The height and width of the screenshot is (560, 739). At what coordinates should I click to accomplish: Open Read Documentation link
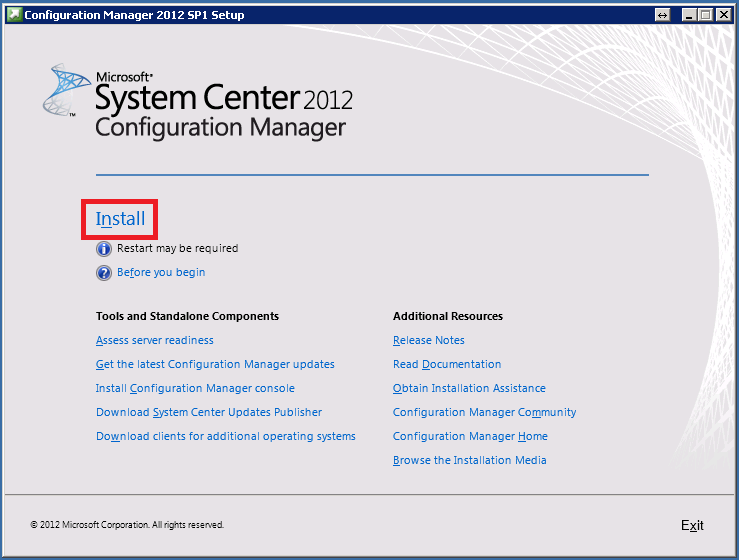pyautogui.click(x=447, y=364)
